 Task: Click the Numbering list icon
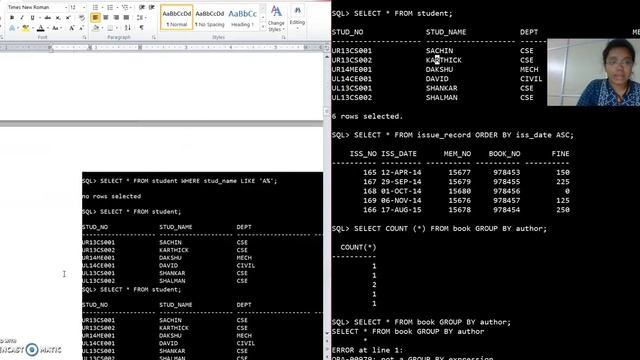(x=110, y=7)
